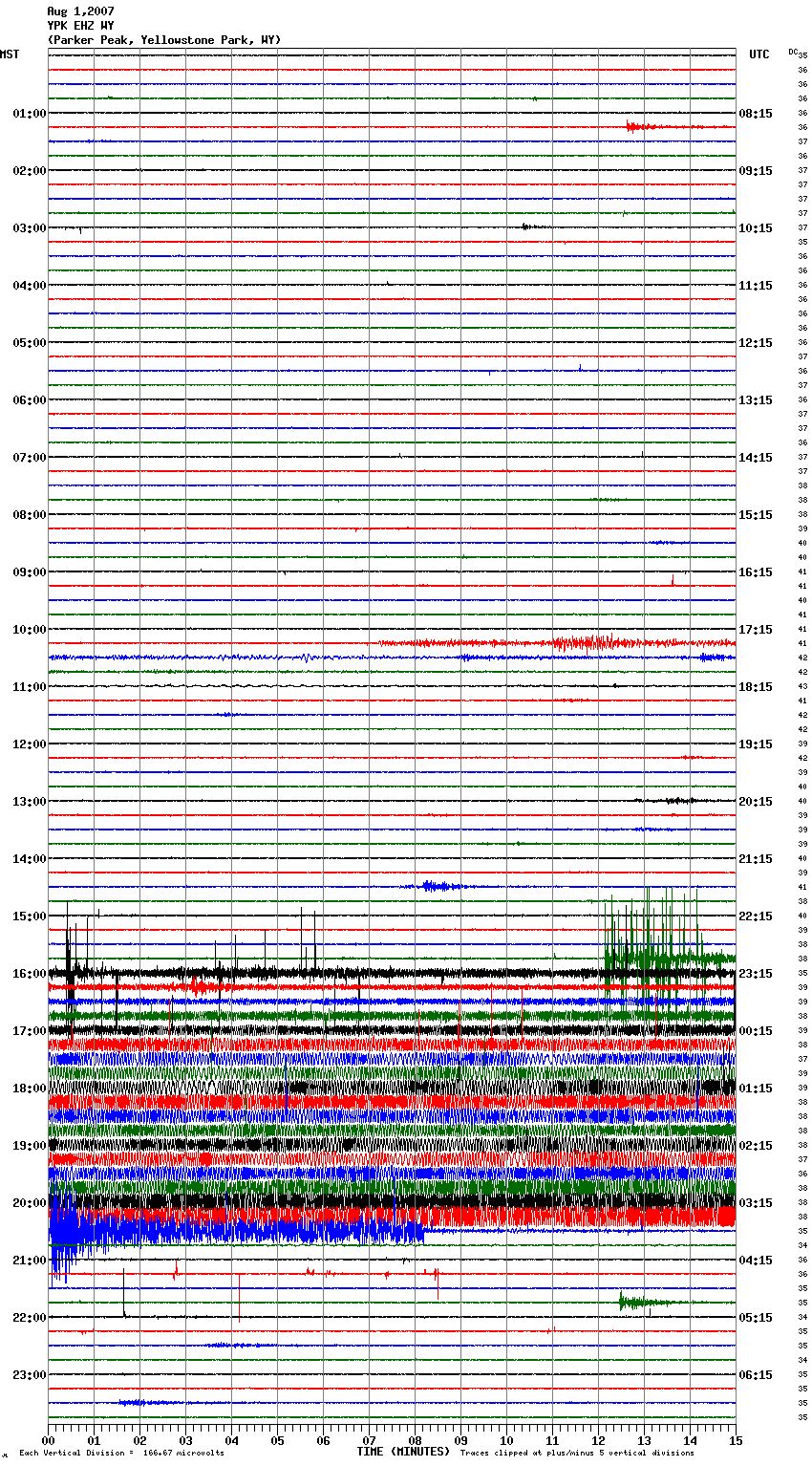Click the UTC time label "05:15"
The width and height of the screenshot is (812, 1466).
coord(756,1318)
